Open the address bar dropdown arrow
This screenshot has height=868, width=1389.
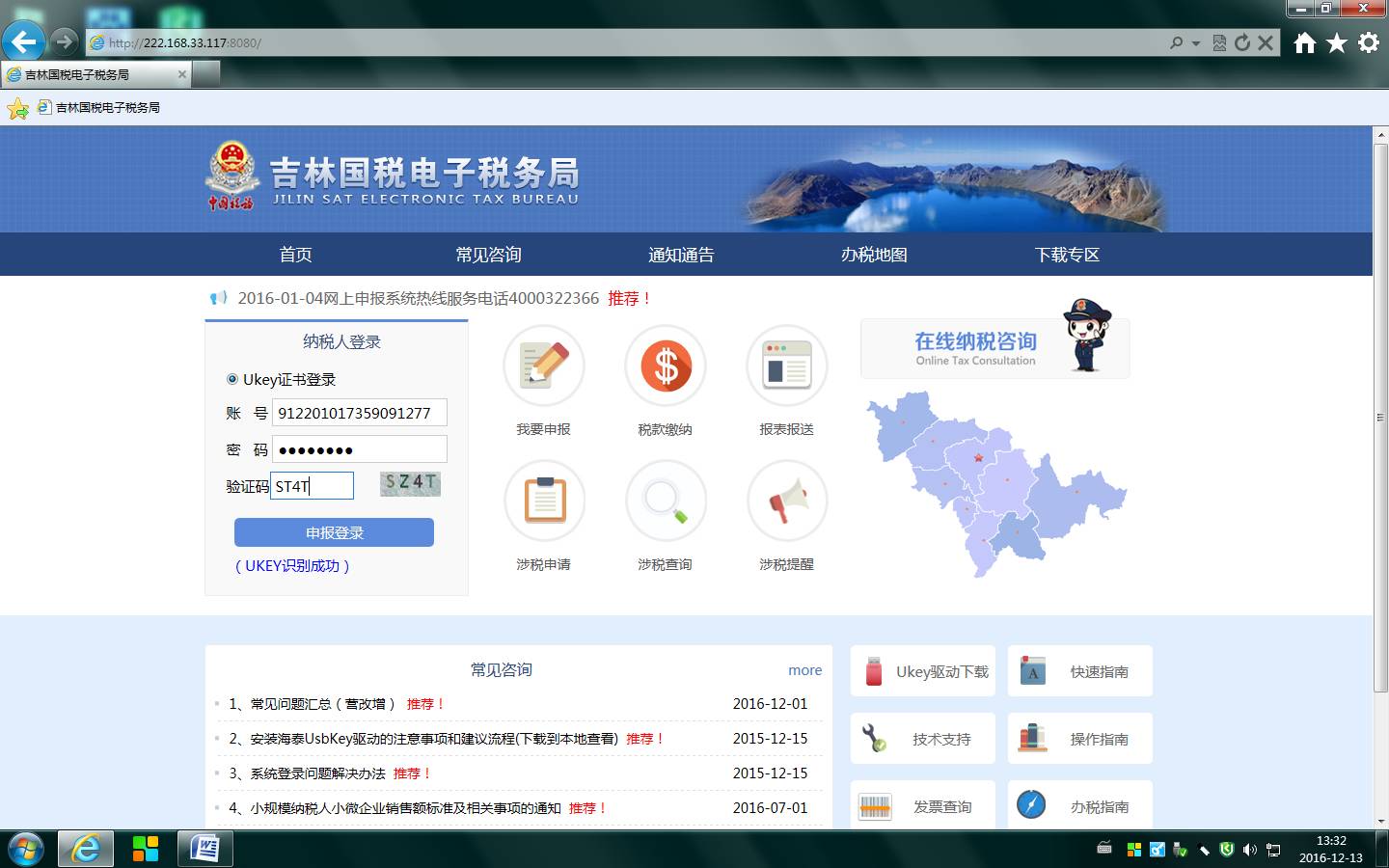(1196, 43)
